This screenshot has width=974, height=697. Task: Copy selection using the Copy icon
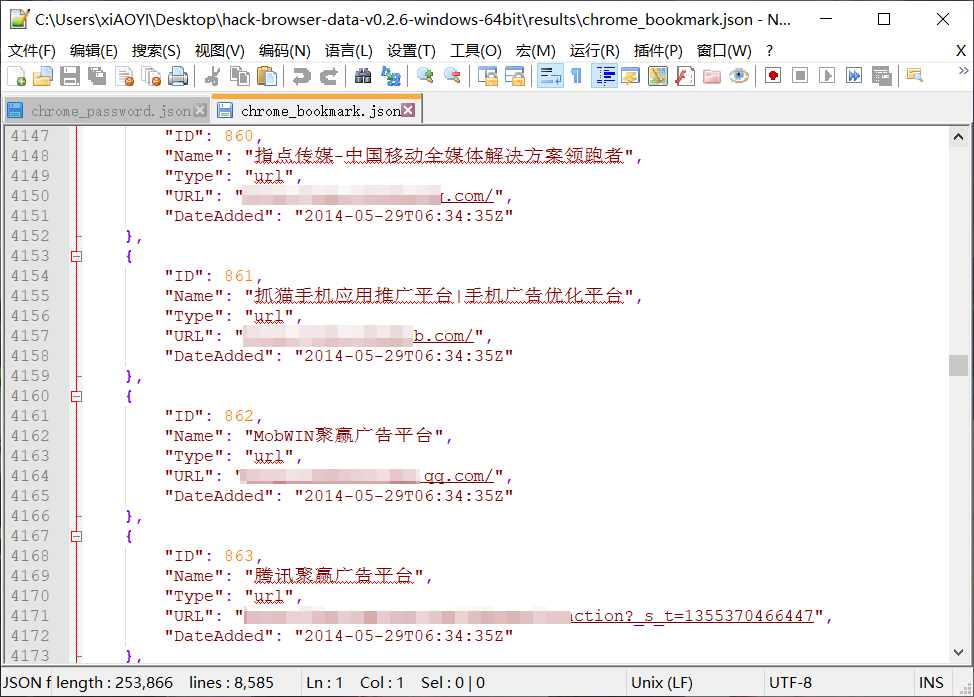pos(240,76)
